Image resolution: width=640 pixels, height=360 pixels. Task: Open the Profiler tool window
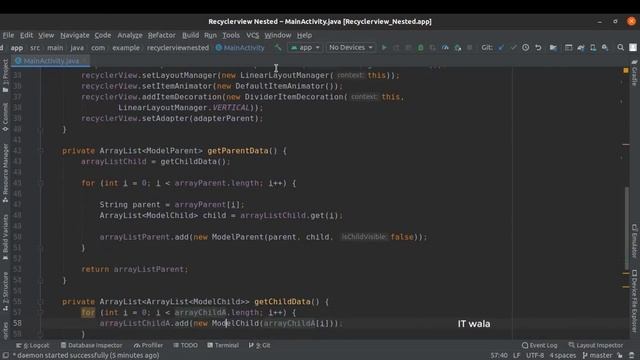coord(148,345)
